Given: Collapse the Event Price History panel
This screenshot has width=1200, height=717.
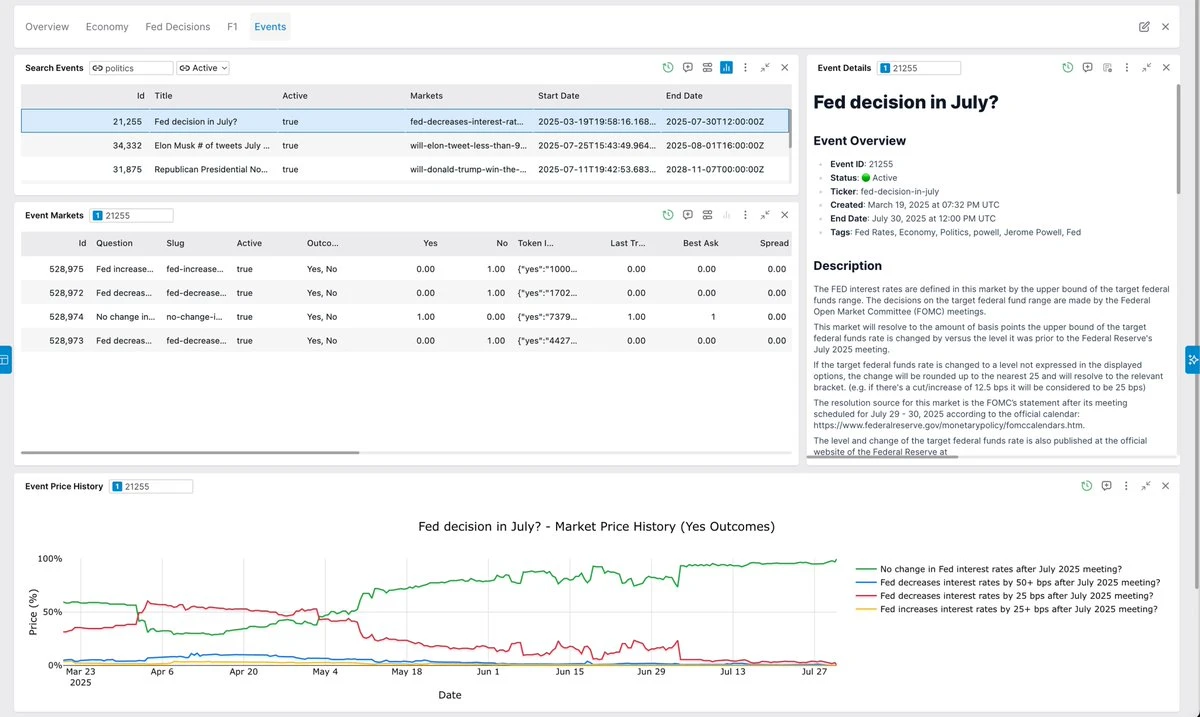Looking at the screenshot, I should pos(1146,486).
